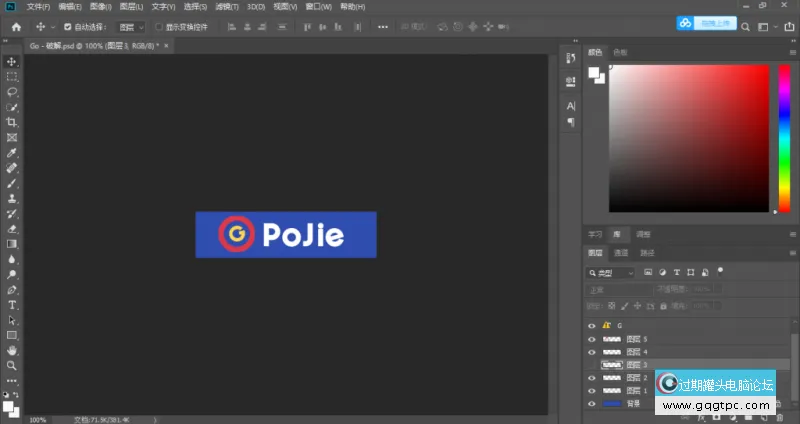The image size is (800, 424).
Task: Hide layer 图层 5 via eye icon
Action: pyautogui.click(x=592, y=339)
